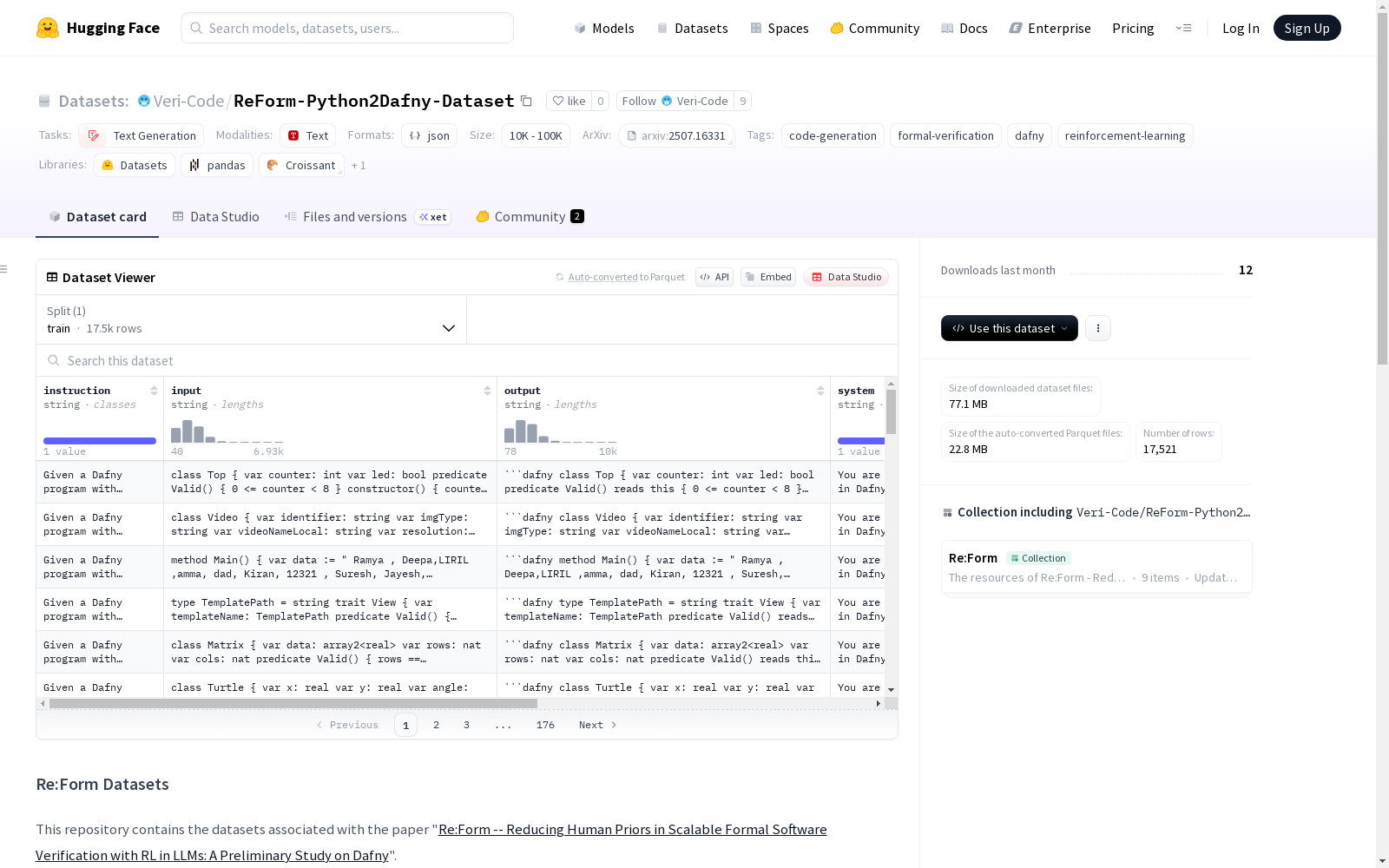This screenshot has height=868, width=1389.
Task: Open the Pricing page
Action: coord(1133,28)
